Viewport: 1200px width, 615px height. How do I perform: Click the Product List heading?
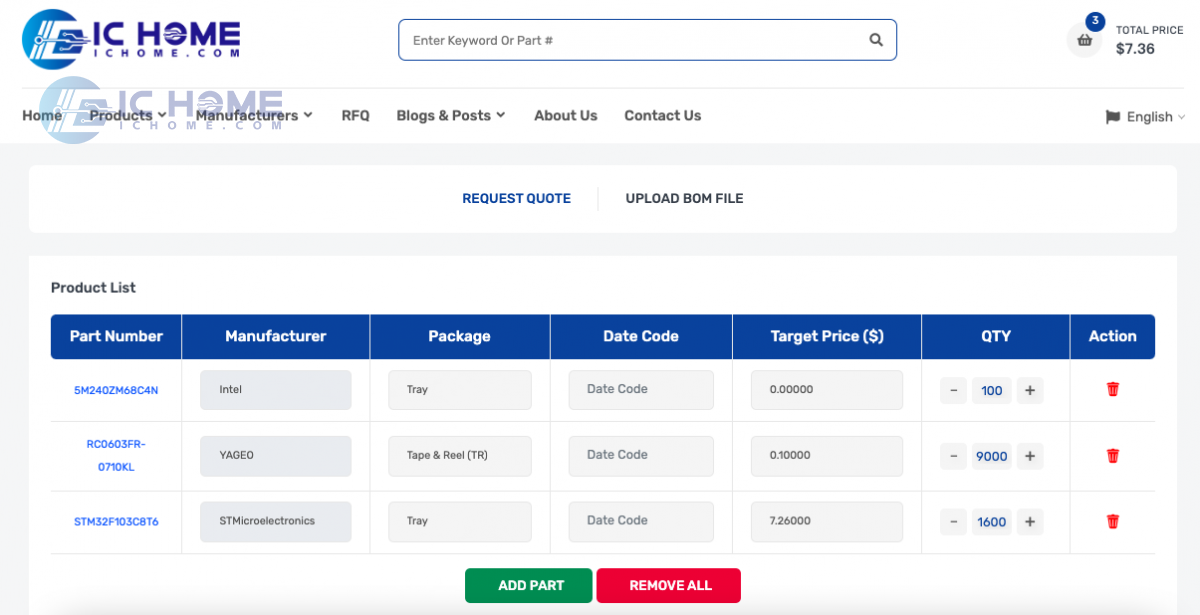pos(93,288)
